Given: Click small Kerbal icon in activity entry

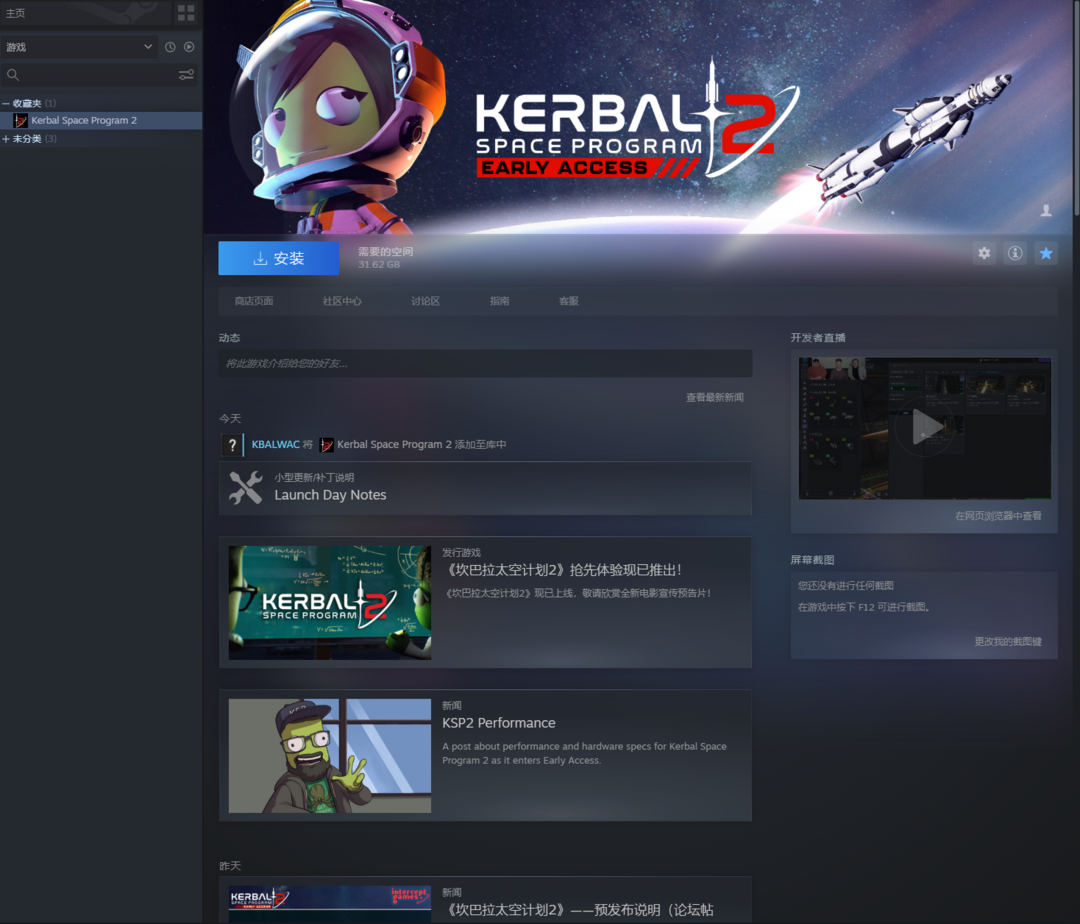Looking at the screenshot, I should pyautogui.click(x=326, y=445).
